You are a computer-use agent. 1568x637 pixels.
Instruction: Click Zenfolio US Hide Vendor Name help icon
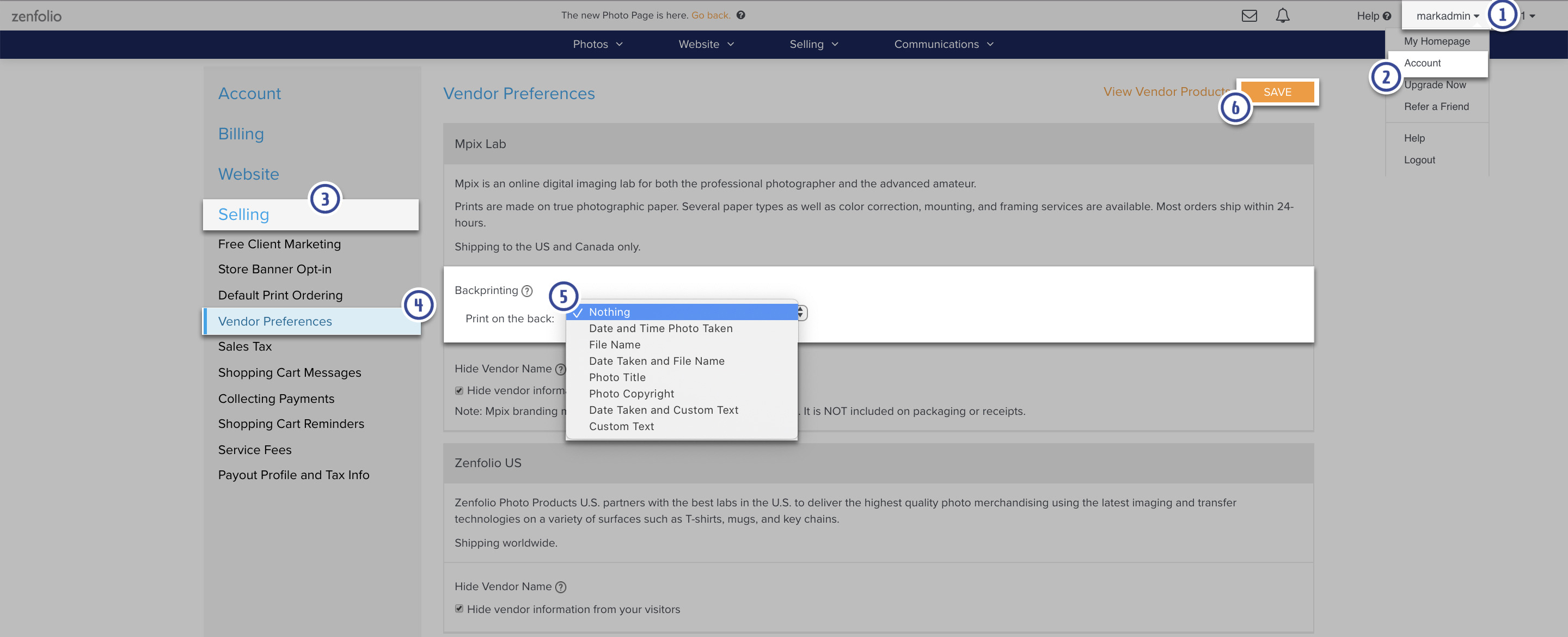561,587
